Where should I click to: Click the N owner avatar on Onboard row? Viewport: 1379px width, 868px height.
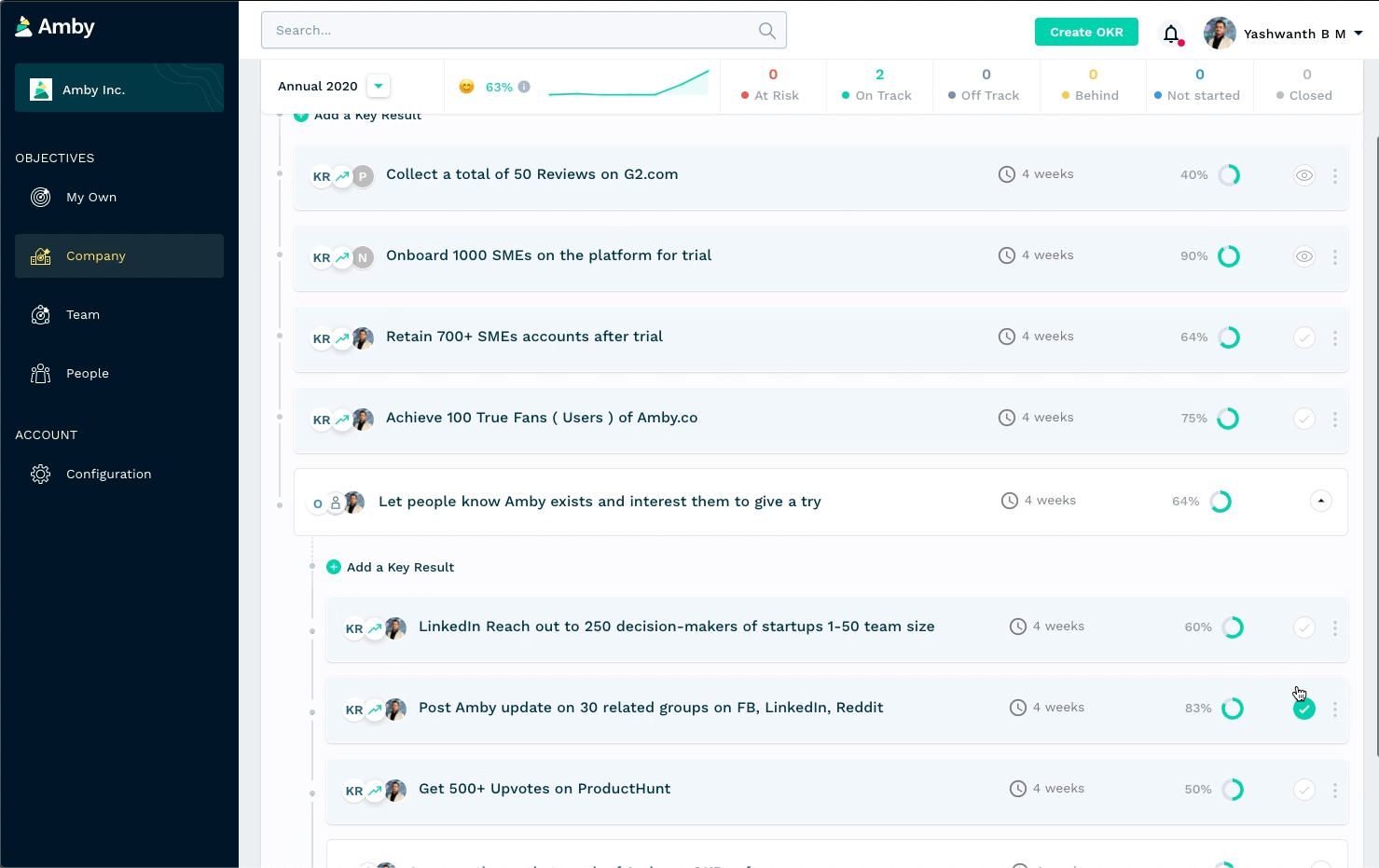[363, 257]
